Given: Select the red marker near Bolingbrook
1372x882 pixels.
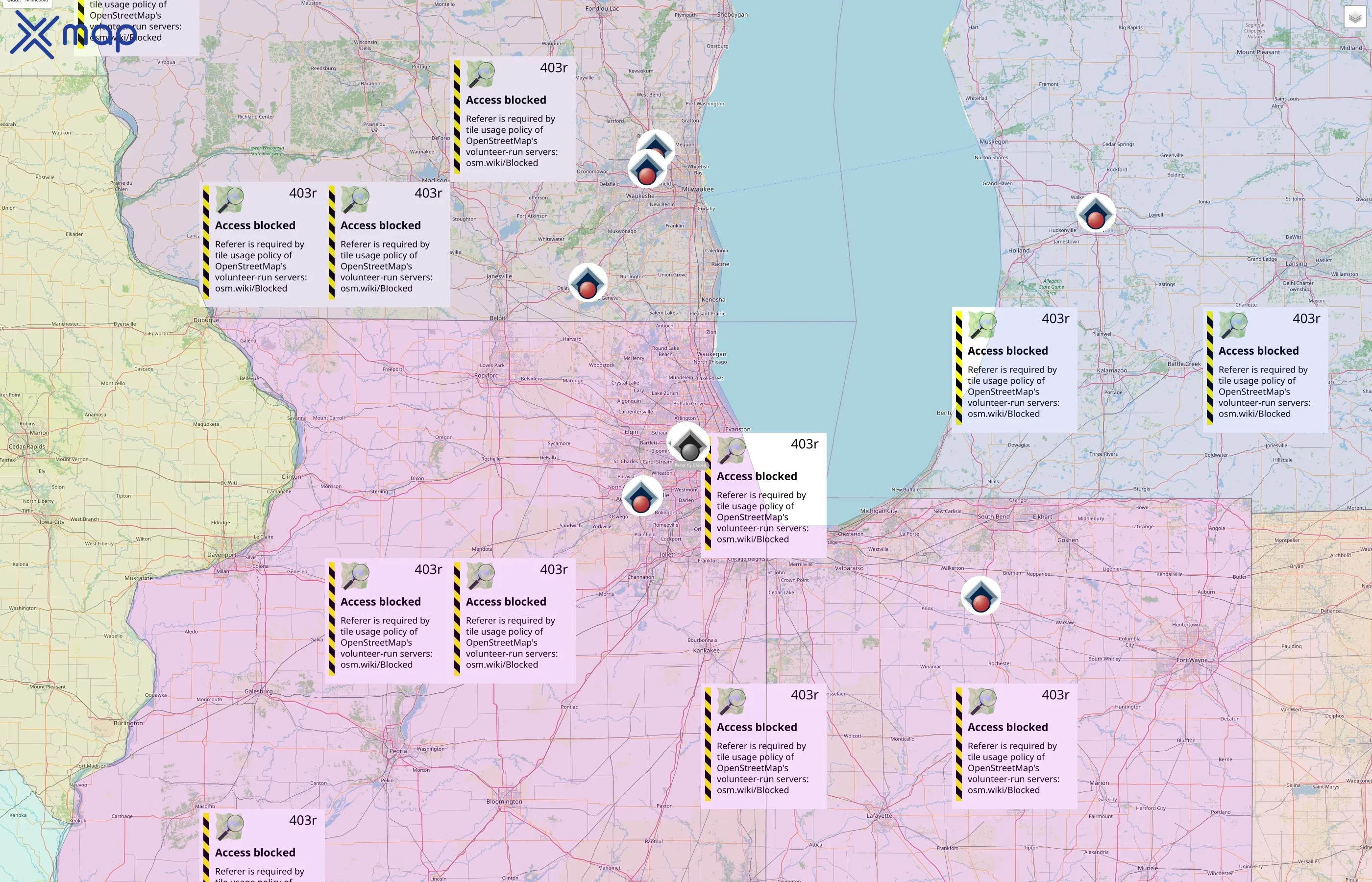Looking at the screenshot, I should coord(641,496).
